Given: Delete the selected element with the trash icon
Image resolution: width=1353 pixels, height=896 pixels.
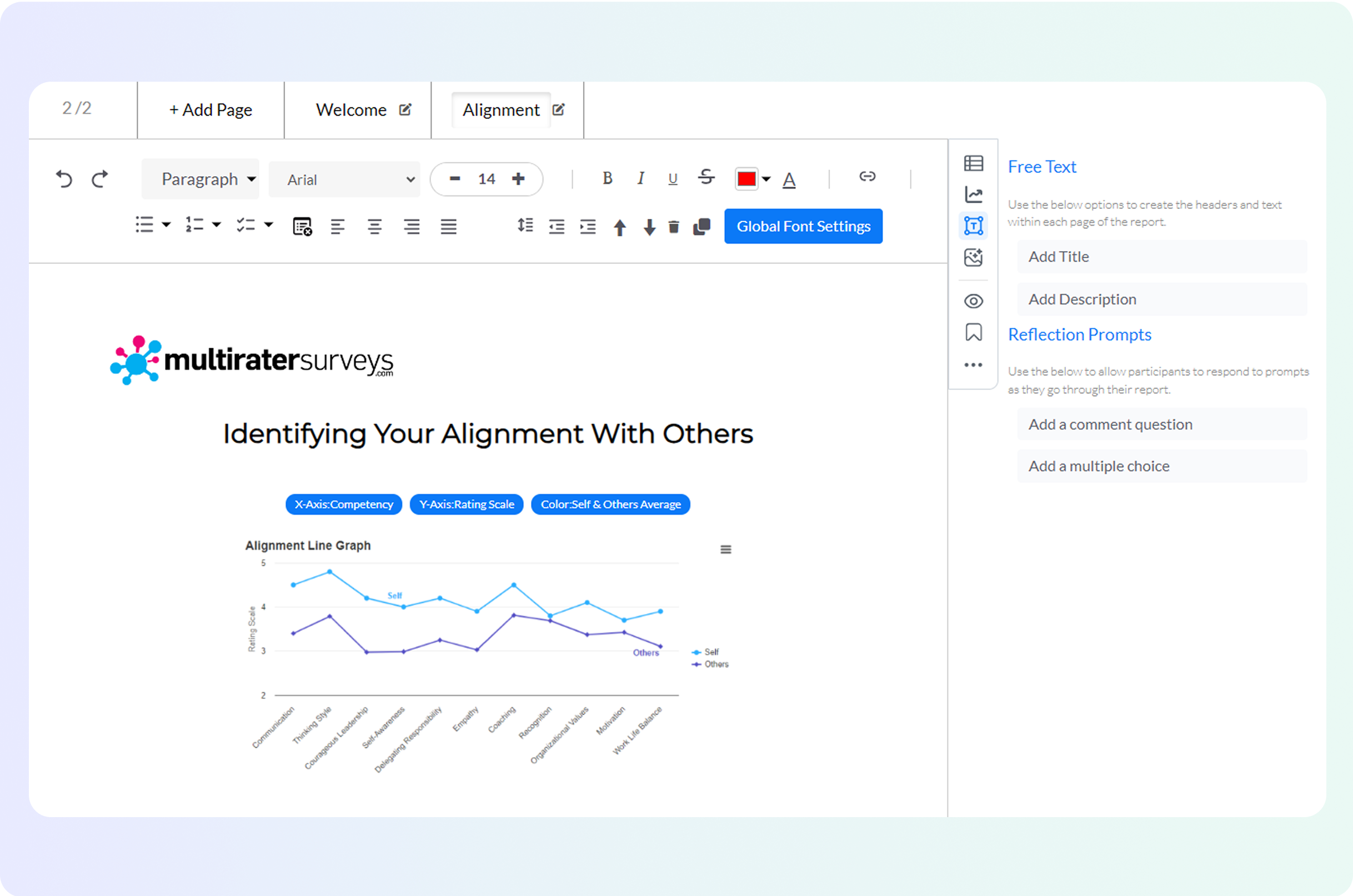Looking at the screenshot, I should (674, 227).
